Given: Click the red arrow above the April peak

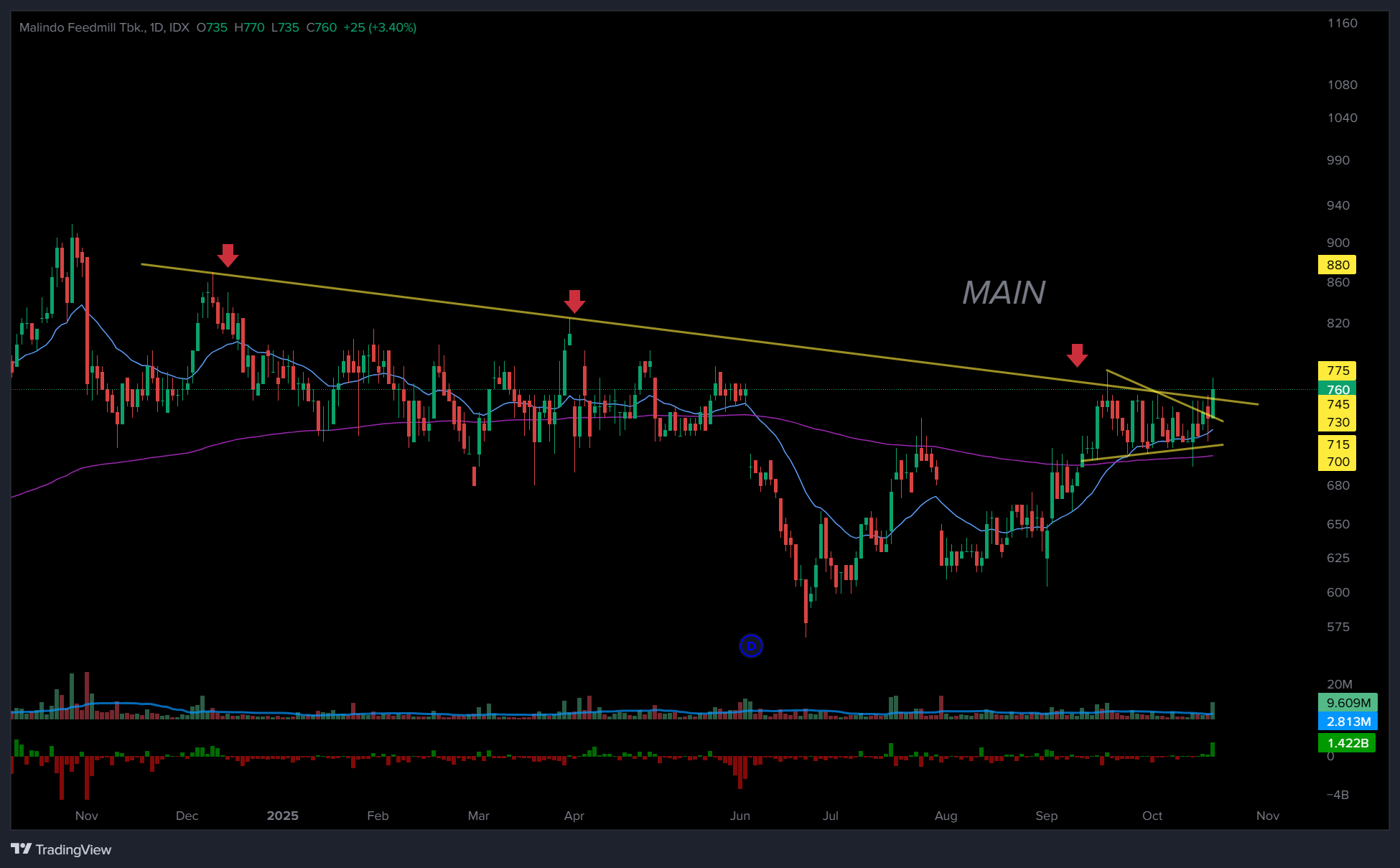Looking at the screenshot, I should point(574,302).
